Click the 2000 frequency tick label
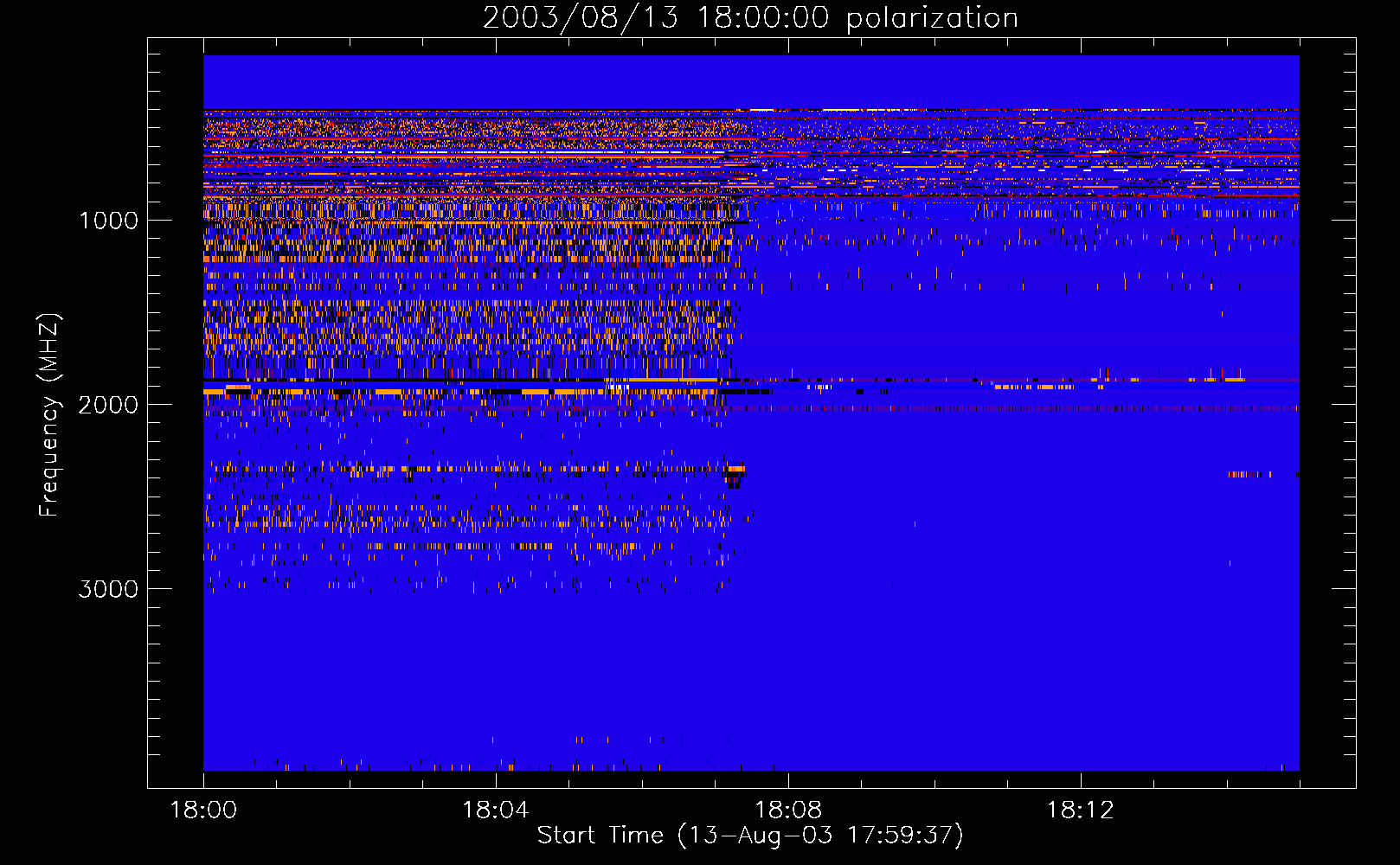Screen dimensions: 1400x865 coord(109,405)
